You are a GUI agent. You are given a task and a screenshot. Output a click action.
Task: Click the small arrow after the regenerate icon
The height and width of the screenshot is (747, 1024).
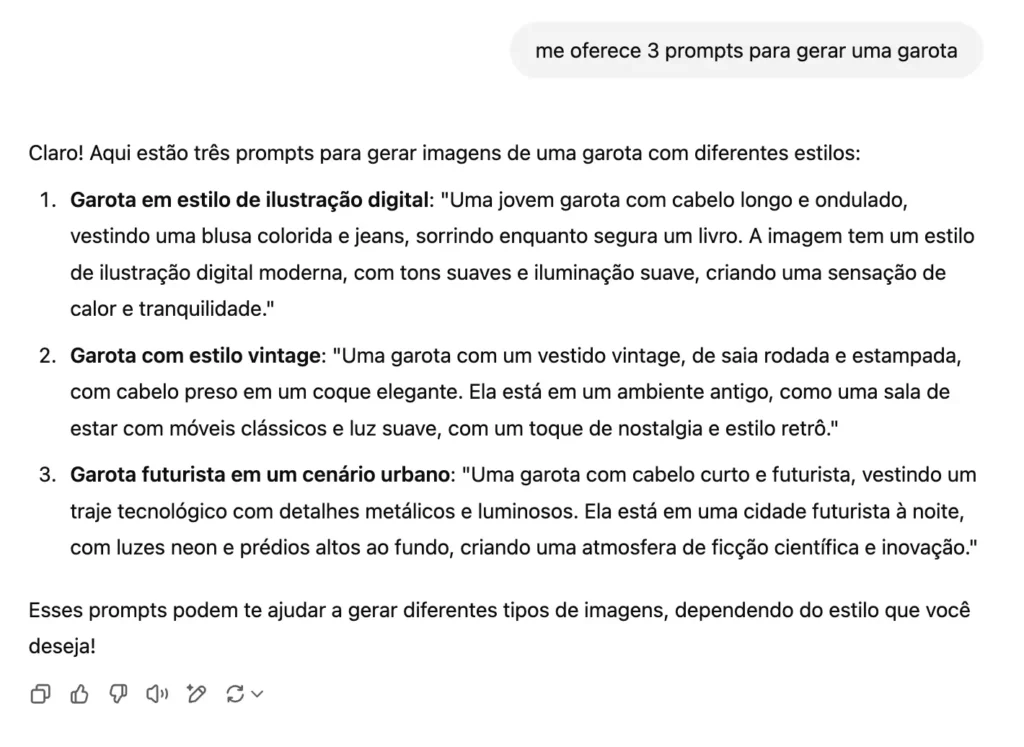point(257,693)
